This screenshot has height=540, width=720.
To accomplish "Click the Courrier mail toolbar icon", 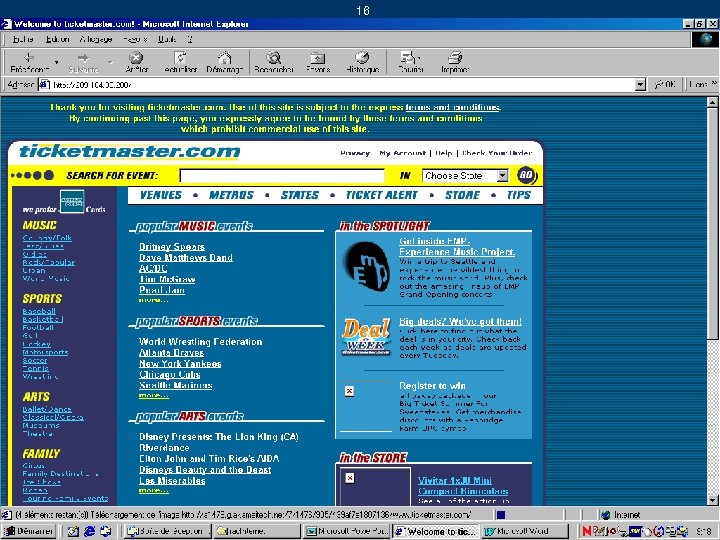I will tap(410, 57).
